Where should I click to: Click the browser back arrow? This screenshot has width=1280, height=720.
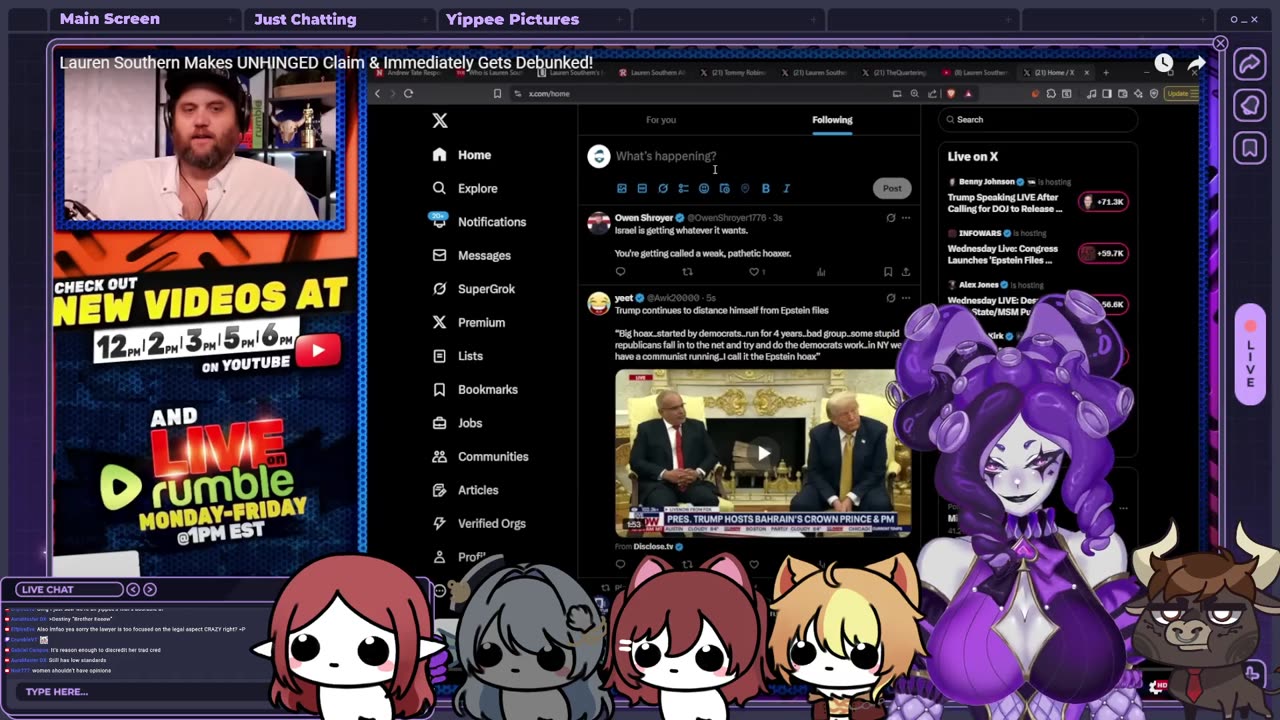[377, 93]
